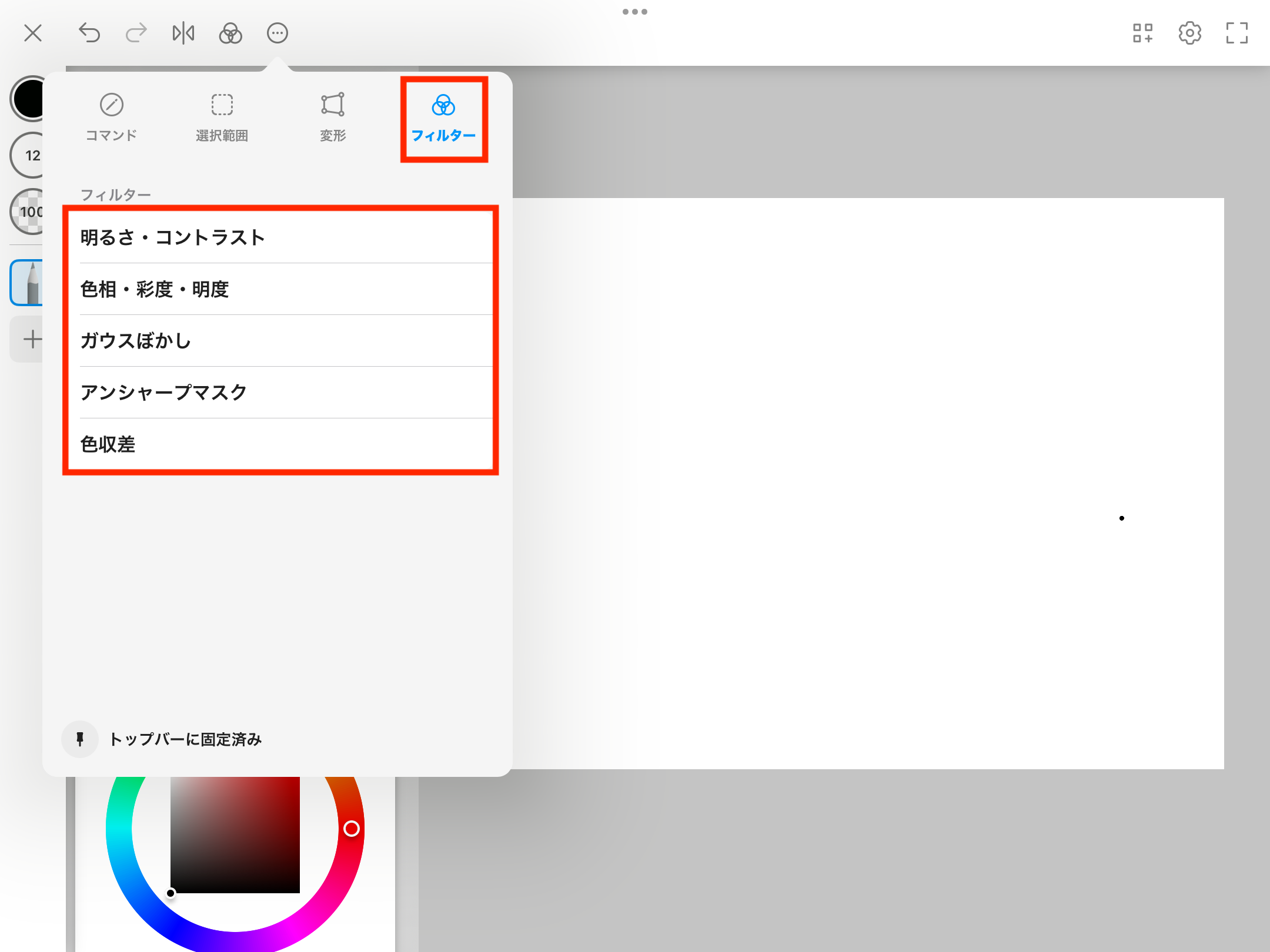Click the redo arrow icon
The image size is (1270, 952).
click(136, 33)
